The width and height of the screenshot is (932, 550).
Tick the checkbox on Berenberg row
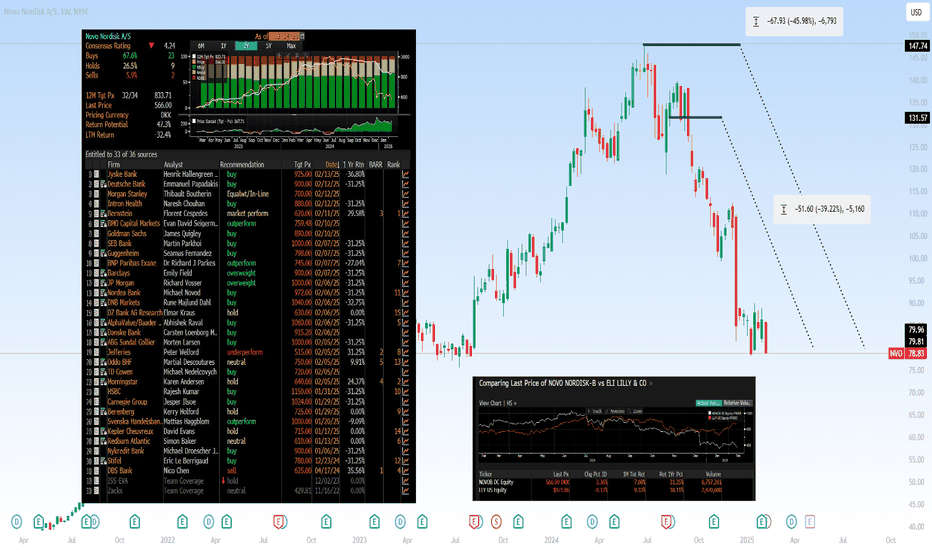(96, 411)
